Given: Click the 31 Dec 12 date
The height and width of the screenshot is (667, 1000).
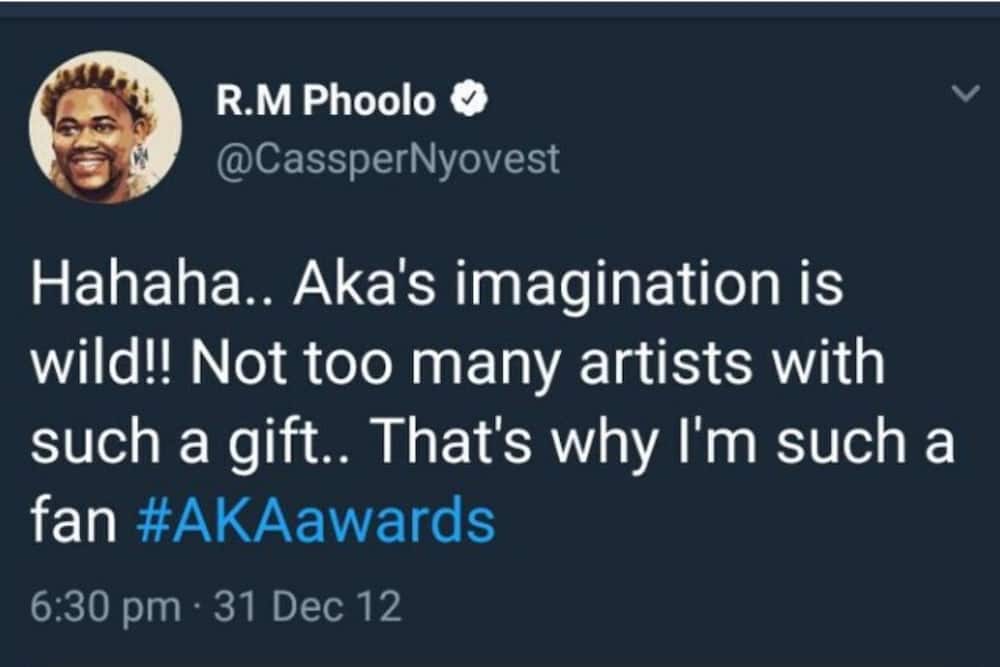Looking at the screenshot, I should 308,606.
